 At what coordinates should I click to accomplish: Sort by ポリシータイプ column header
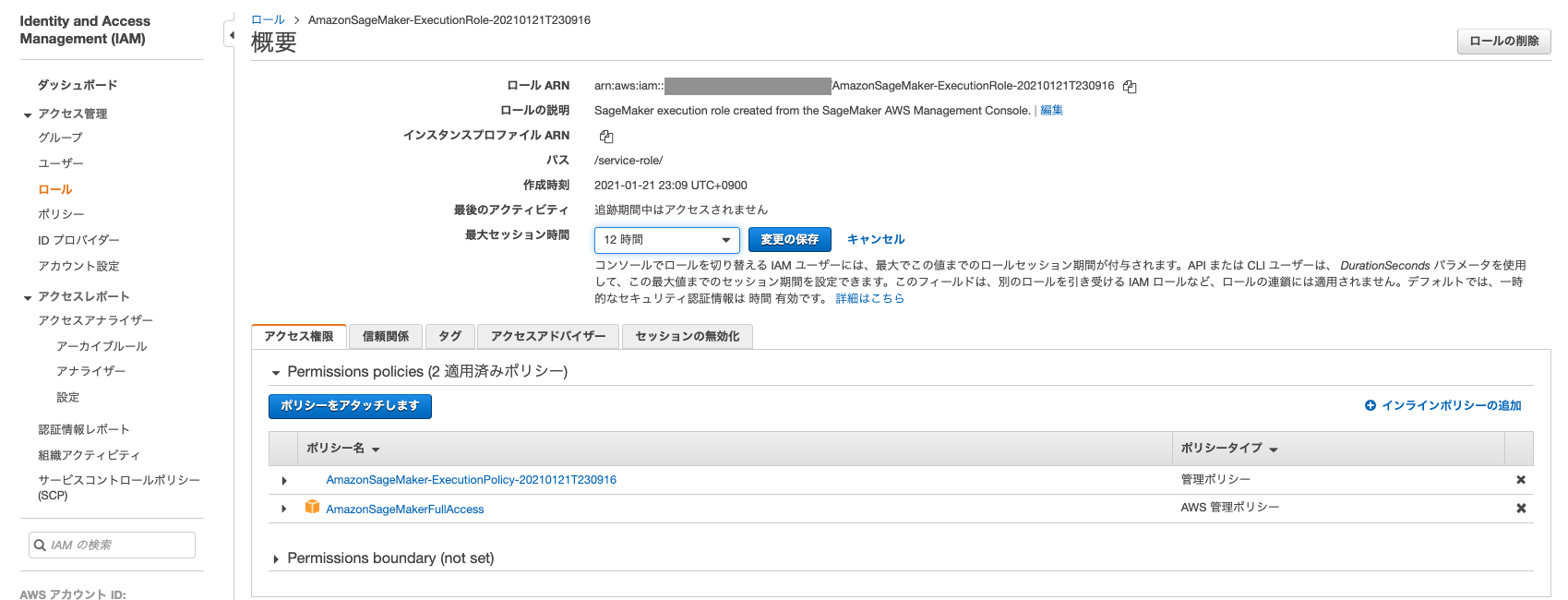1229,449
